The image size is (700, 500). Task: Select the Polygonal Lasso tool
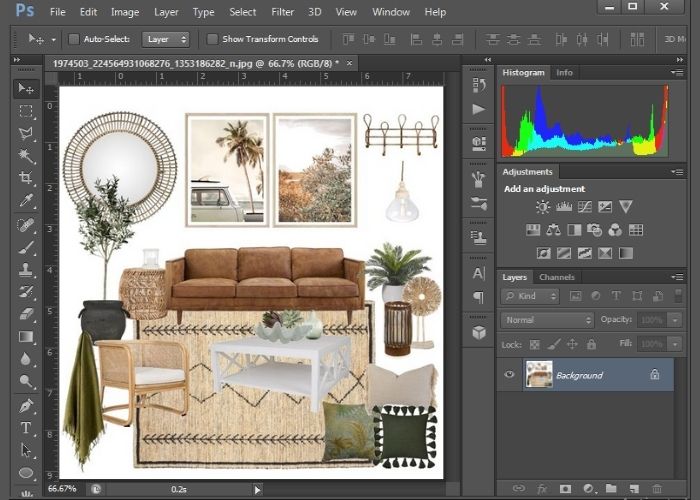pyautogui.click(x=26, y=133)
